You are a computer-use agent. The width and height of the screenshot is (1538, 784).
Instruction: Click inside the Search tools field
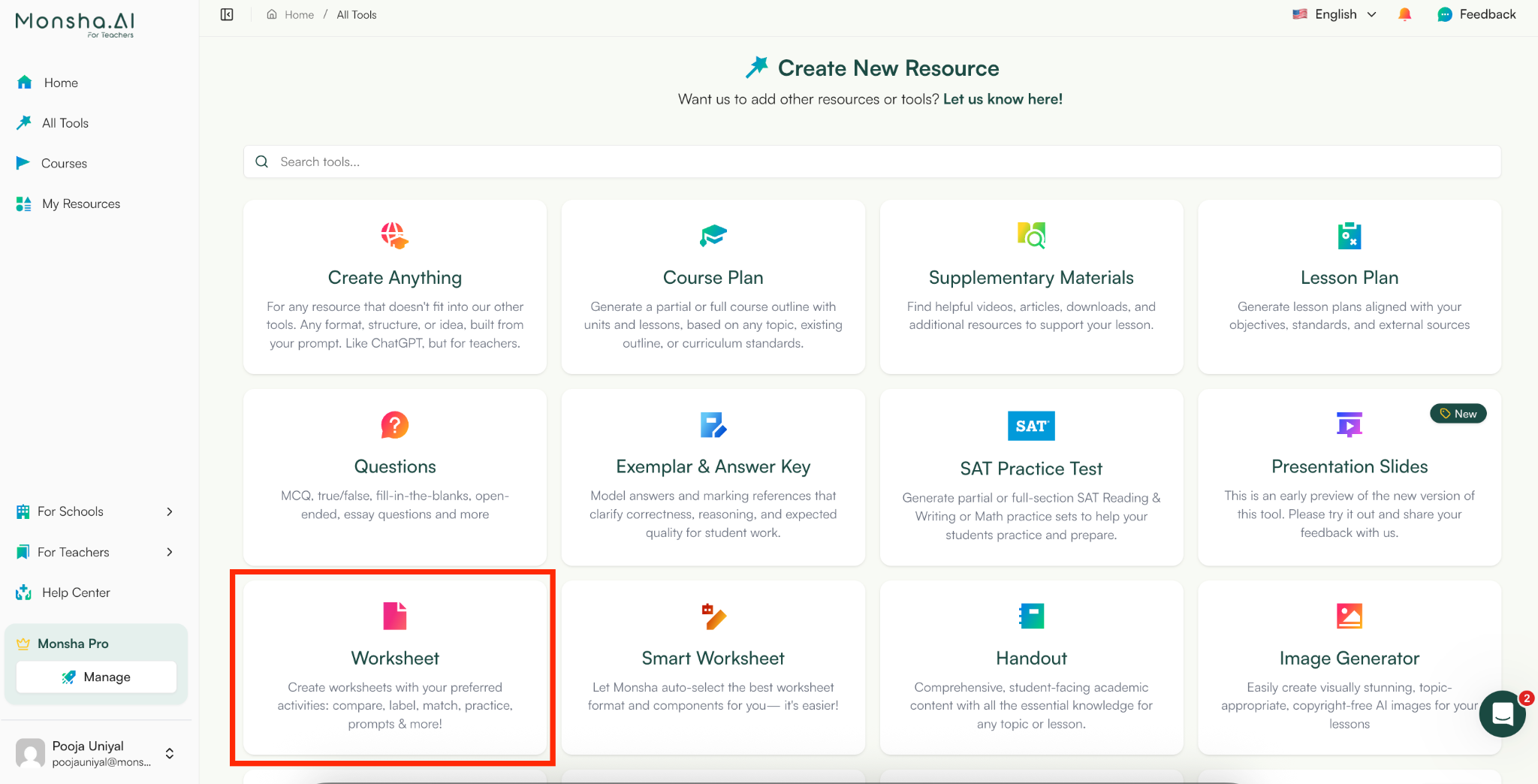pyautogui.click(x=526, y=161)
